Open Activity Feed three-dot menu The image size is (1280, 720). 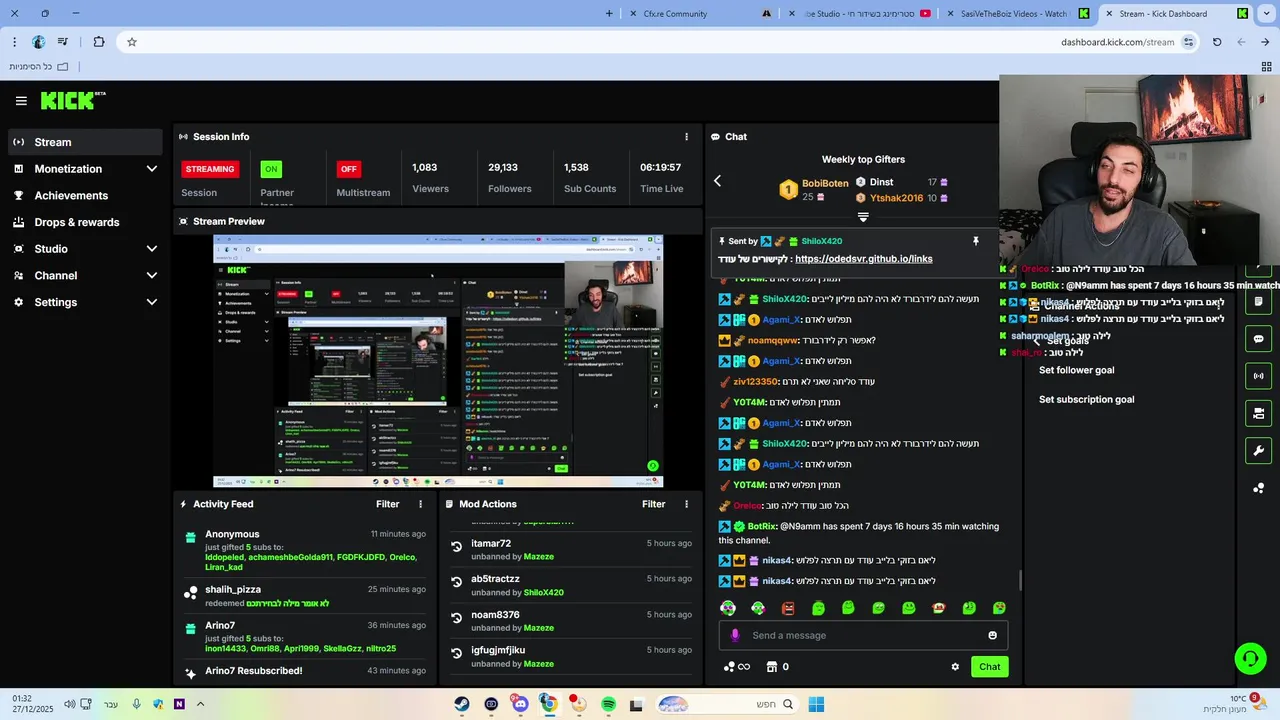[420, 504]
